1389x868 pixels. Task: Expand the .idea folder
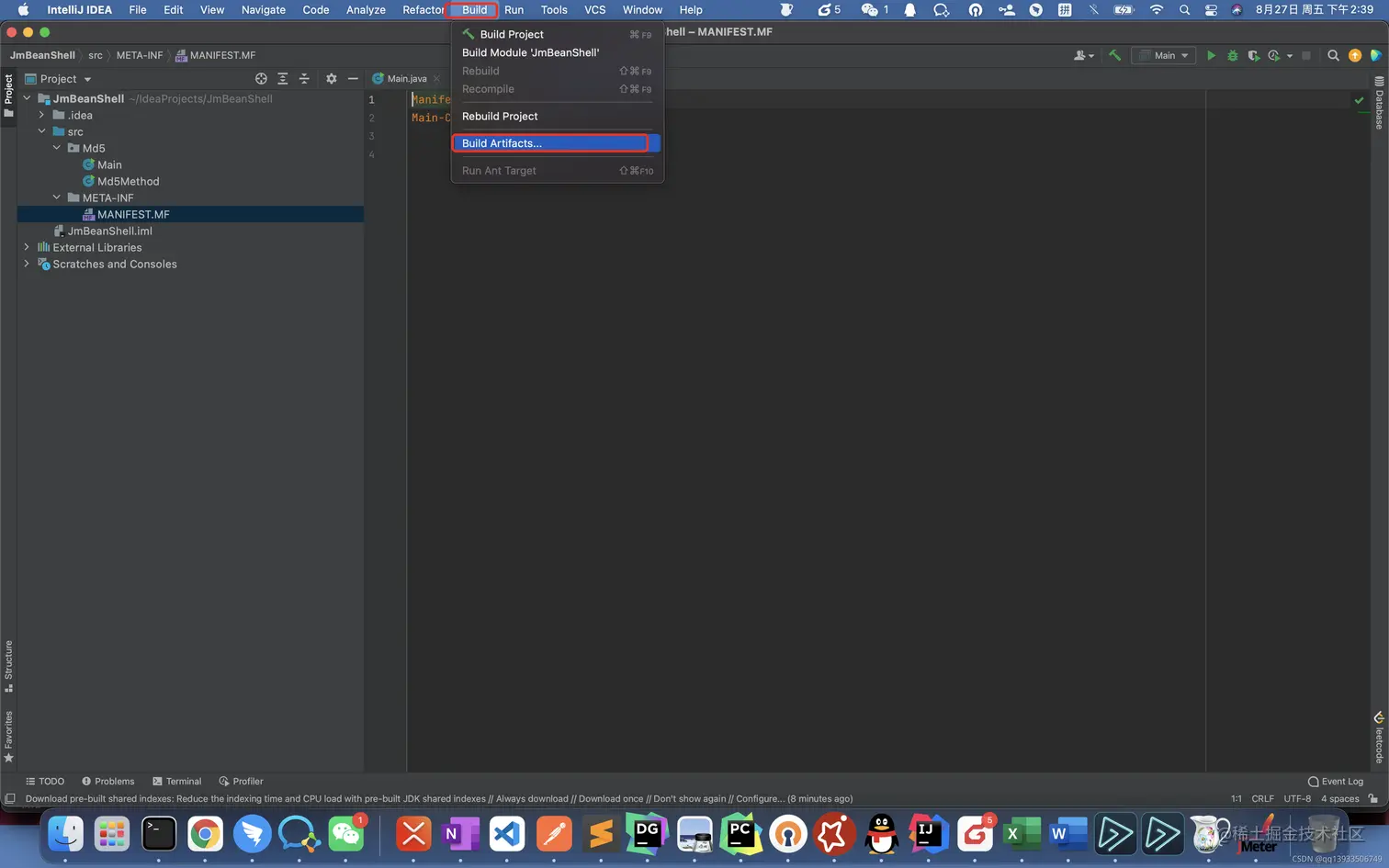pos(41,115)
